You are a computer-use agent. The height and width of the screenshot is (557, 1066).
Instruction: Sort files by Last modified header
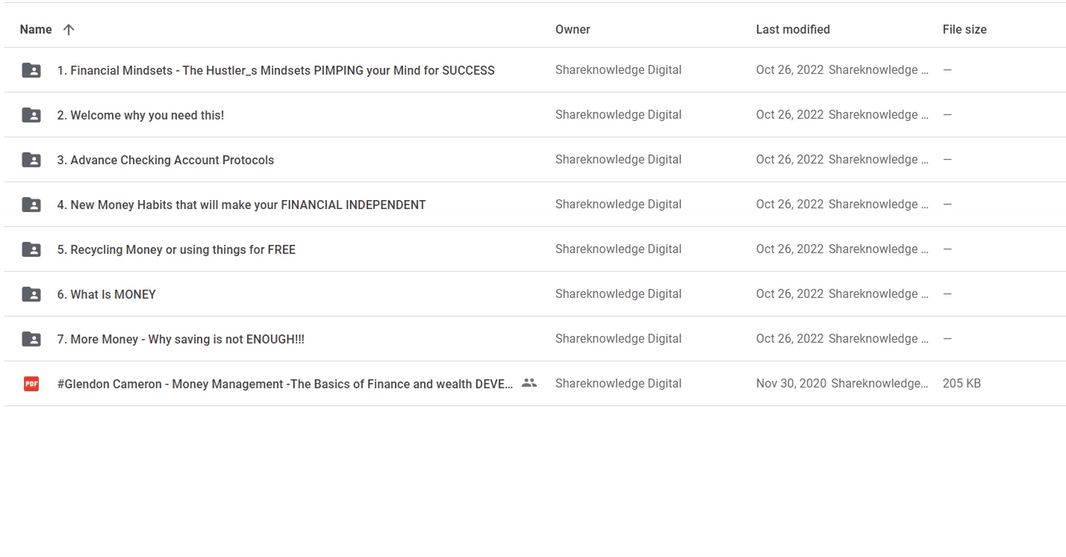[x=793, y=30]
